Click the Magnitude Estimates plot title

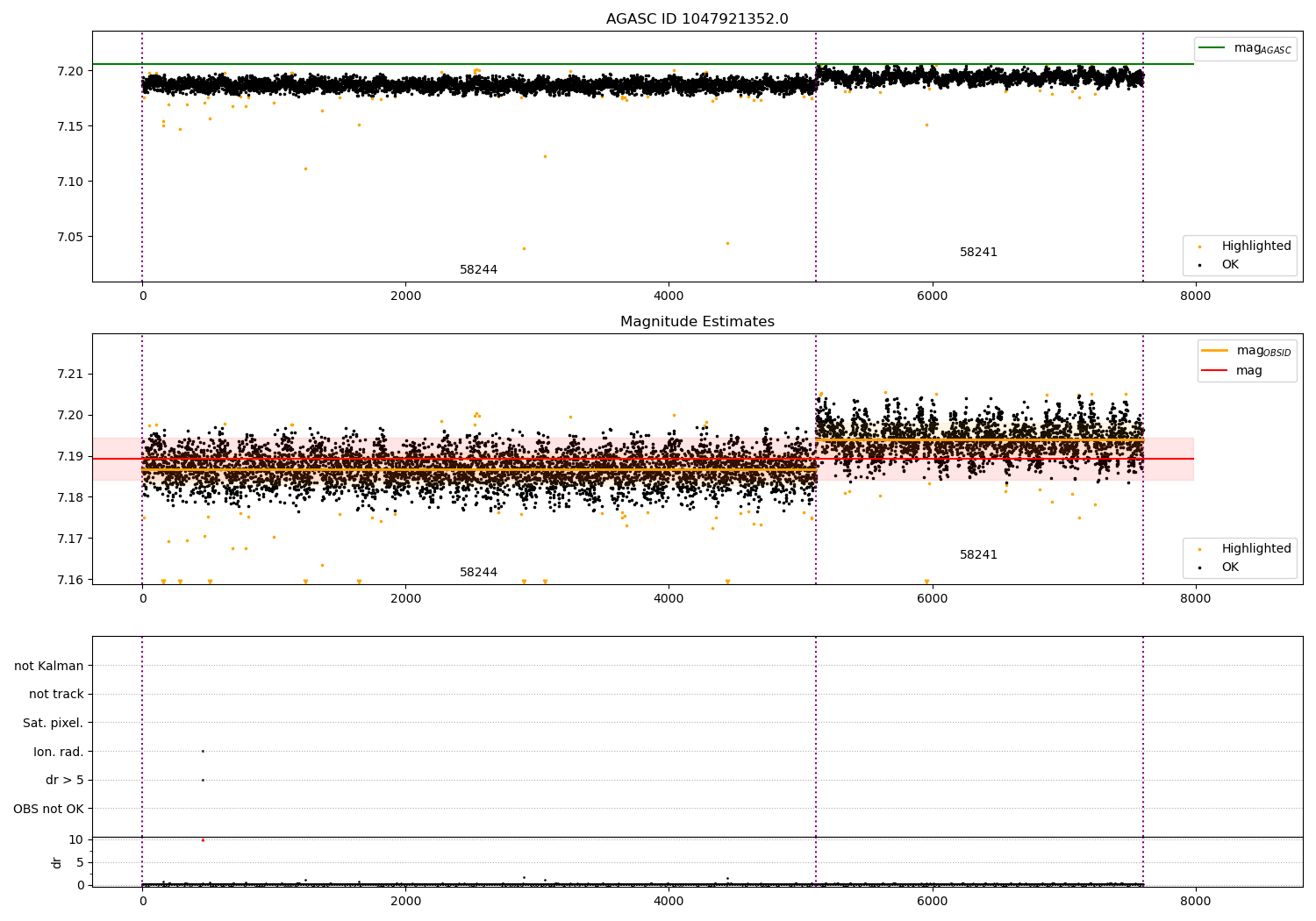coord(697,322)
